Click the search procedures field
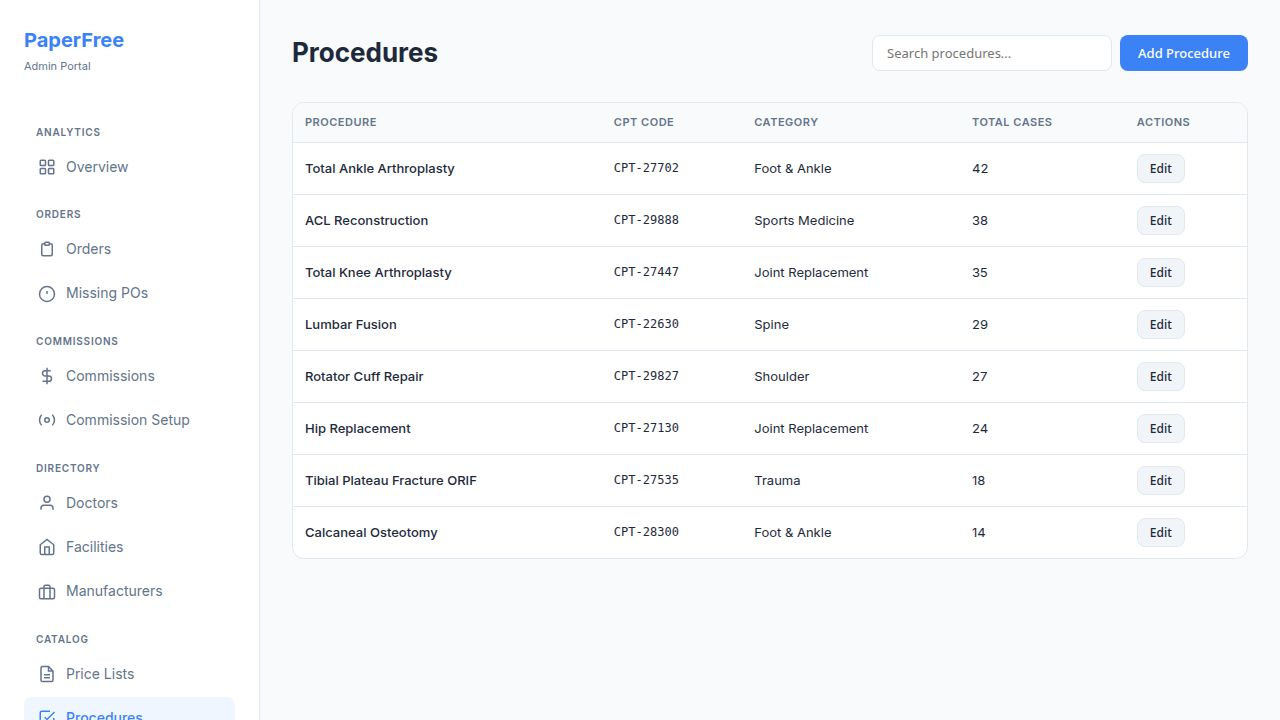This screenshot has width=1280, height=720. coord(991,53)
